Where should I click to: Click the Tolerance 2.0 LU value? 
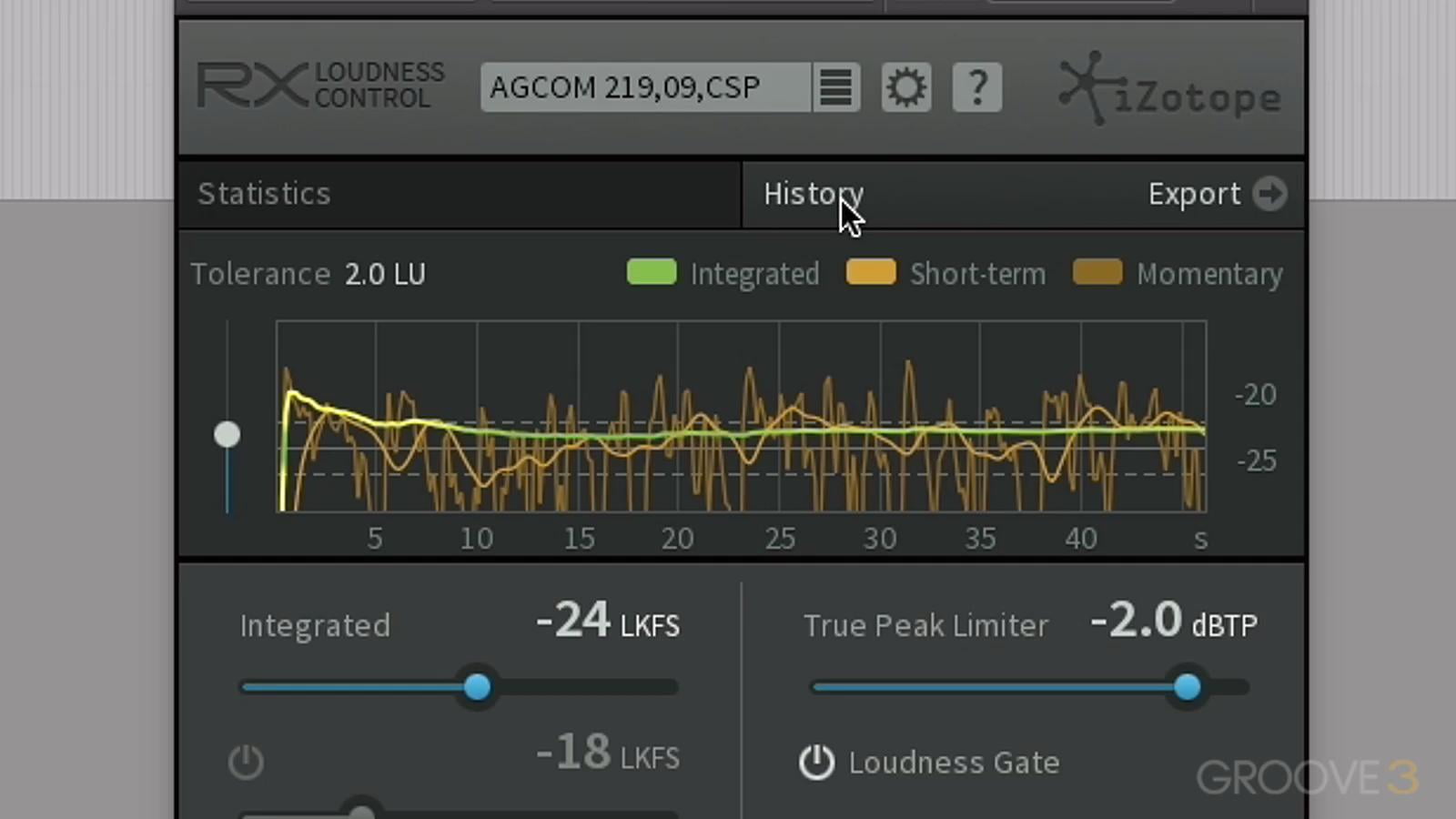[385, 274]
